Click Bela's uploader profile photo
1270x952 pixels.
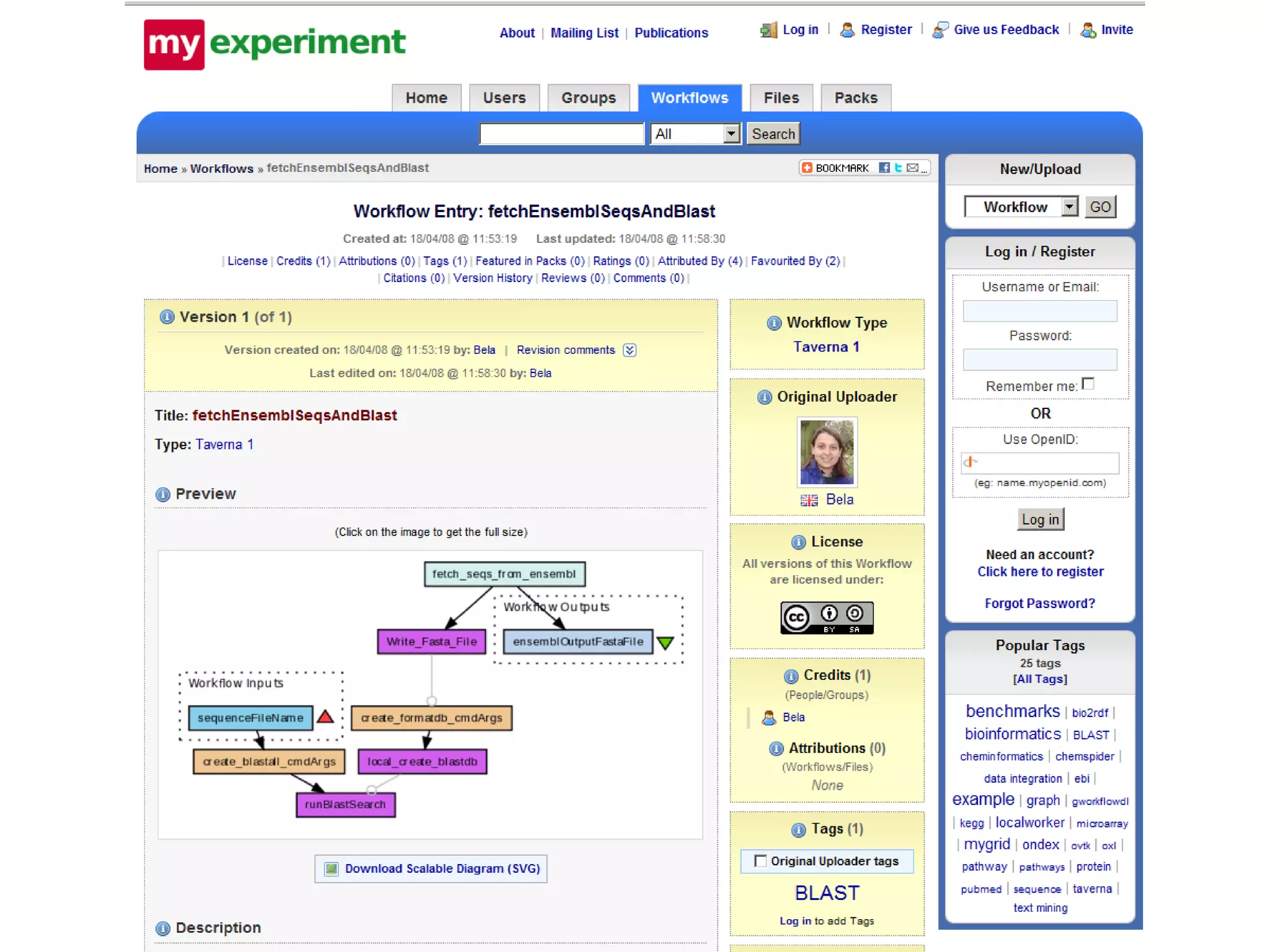pyautogui.click(x=827, y=452)
